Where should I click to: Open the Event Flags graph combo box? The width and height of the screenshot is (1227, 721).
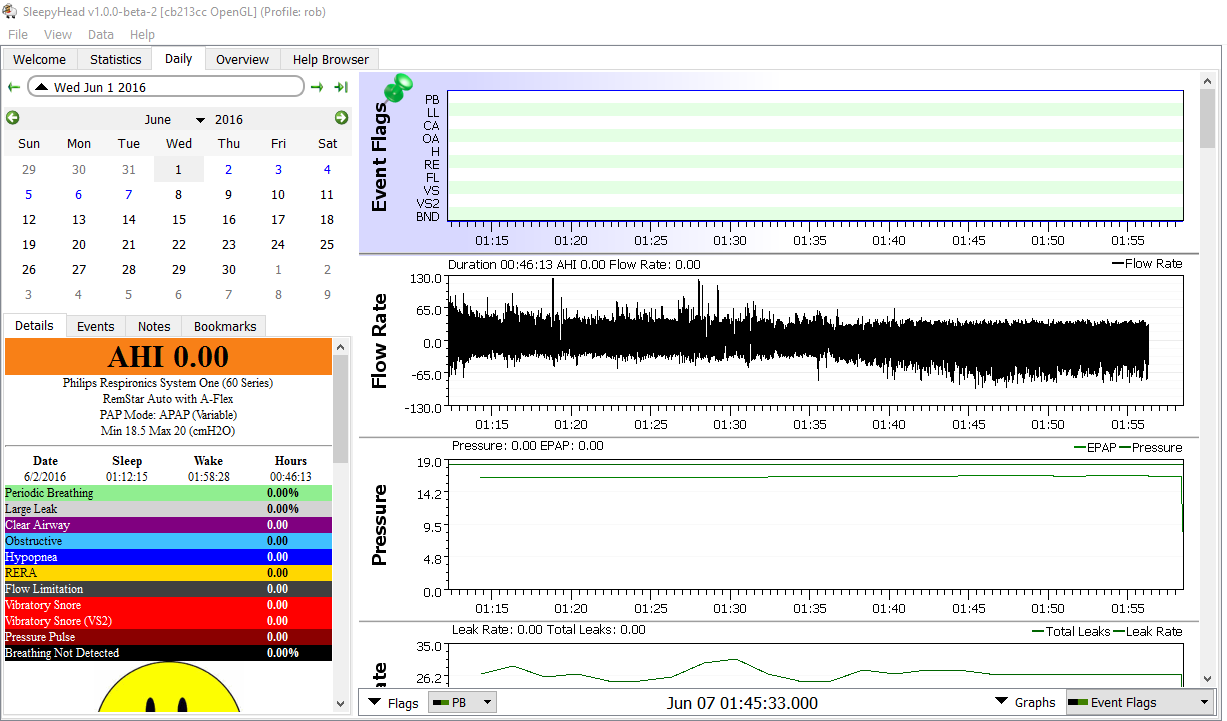coord(1139,703)
